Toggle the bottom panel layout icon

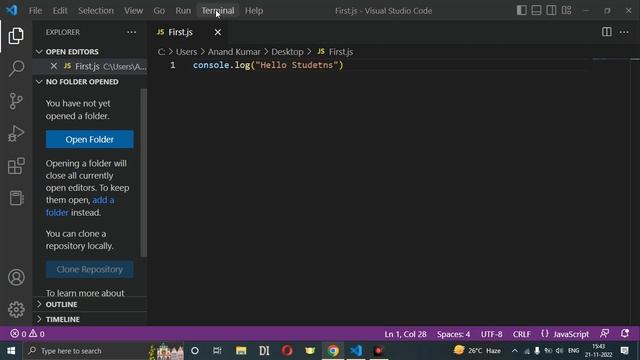536,10
